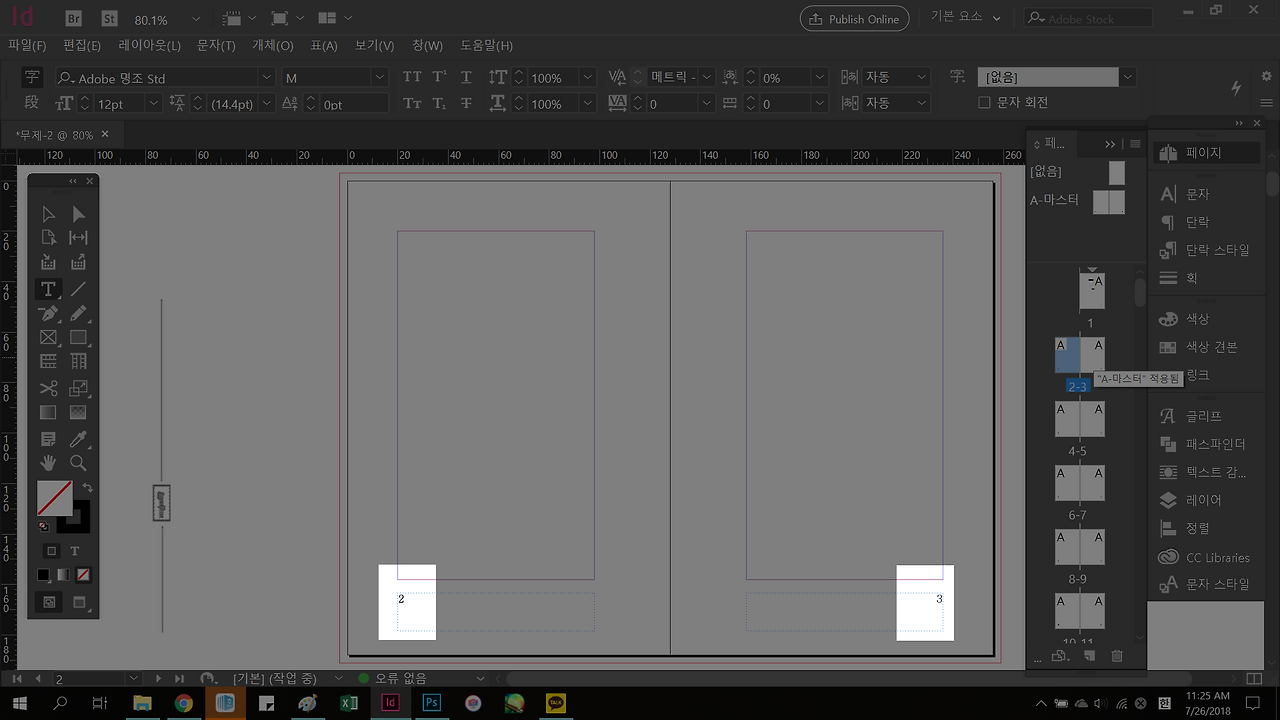
Task: Set formatting to affect text
Action: pos(75,551)
